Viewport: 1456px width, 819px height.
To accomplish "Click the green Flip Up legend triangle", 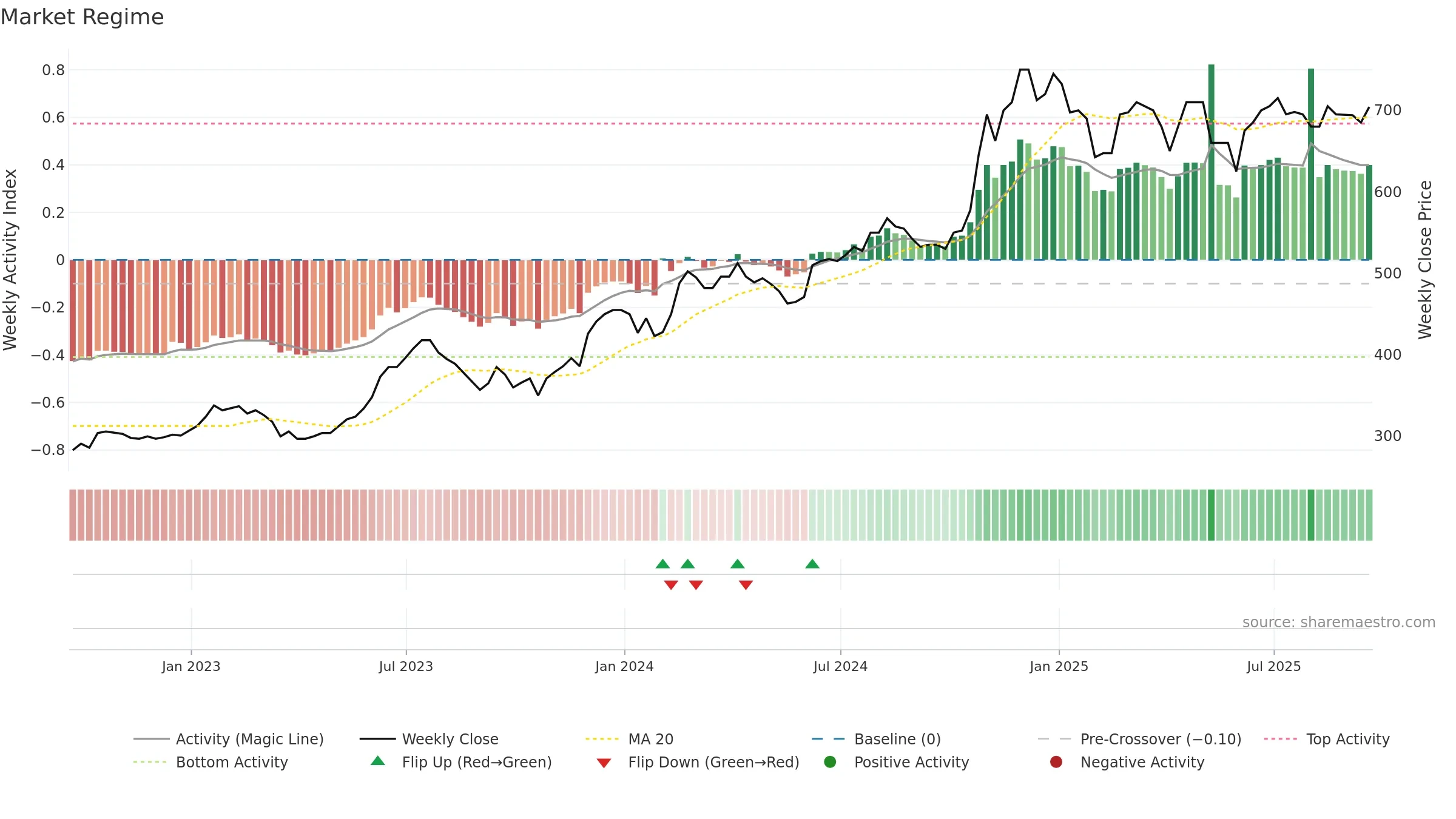I will pyautogui.click(x=378, y=761).
